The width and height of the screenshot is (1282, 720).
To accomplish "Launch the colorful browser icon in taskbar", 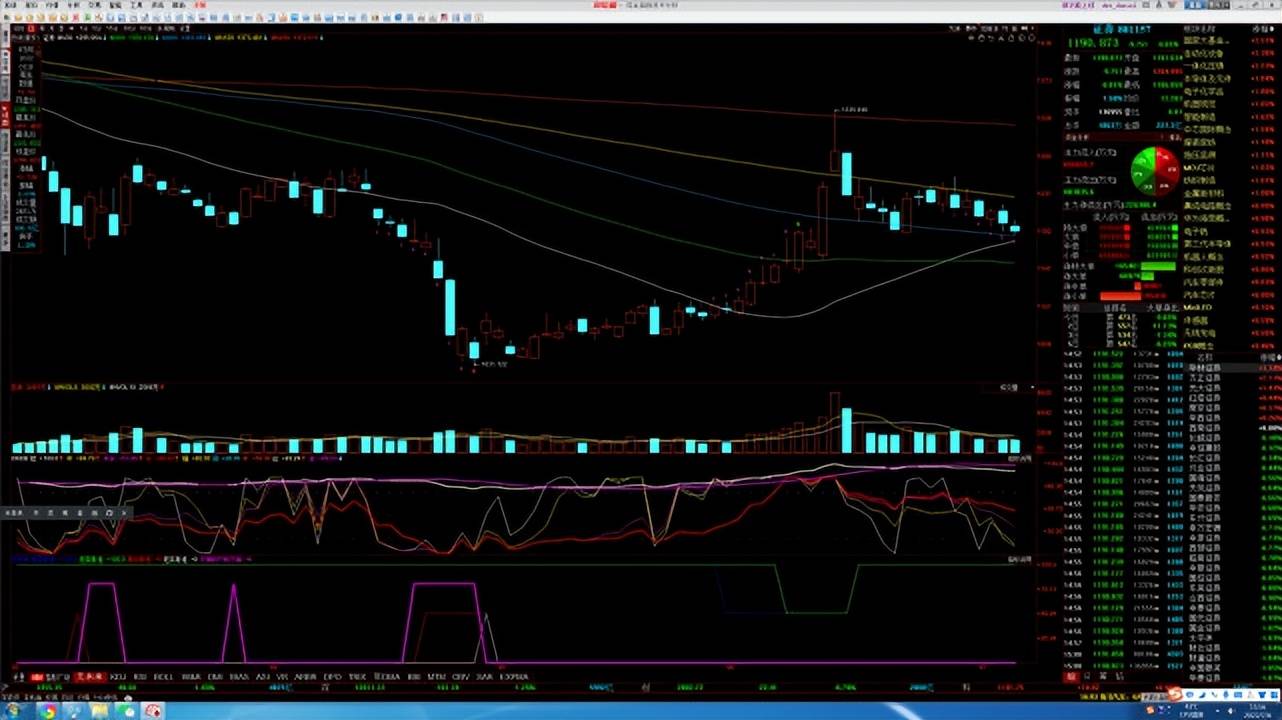I will tap(48, 711).
